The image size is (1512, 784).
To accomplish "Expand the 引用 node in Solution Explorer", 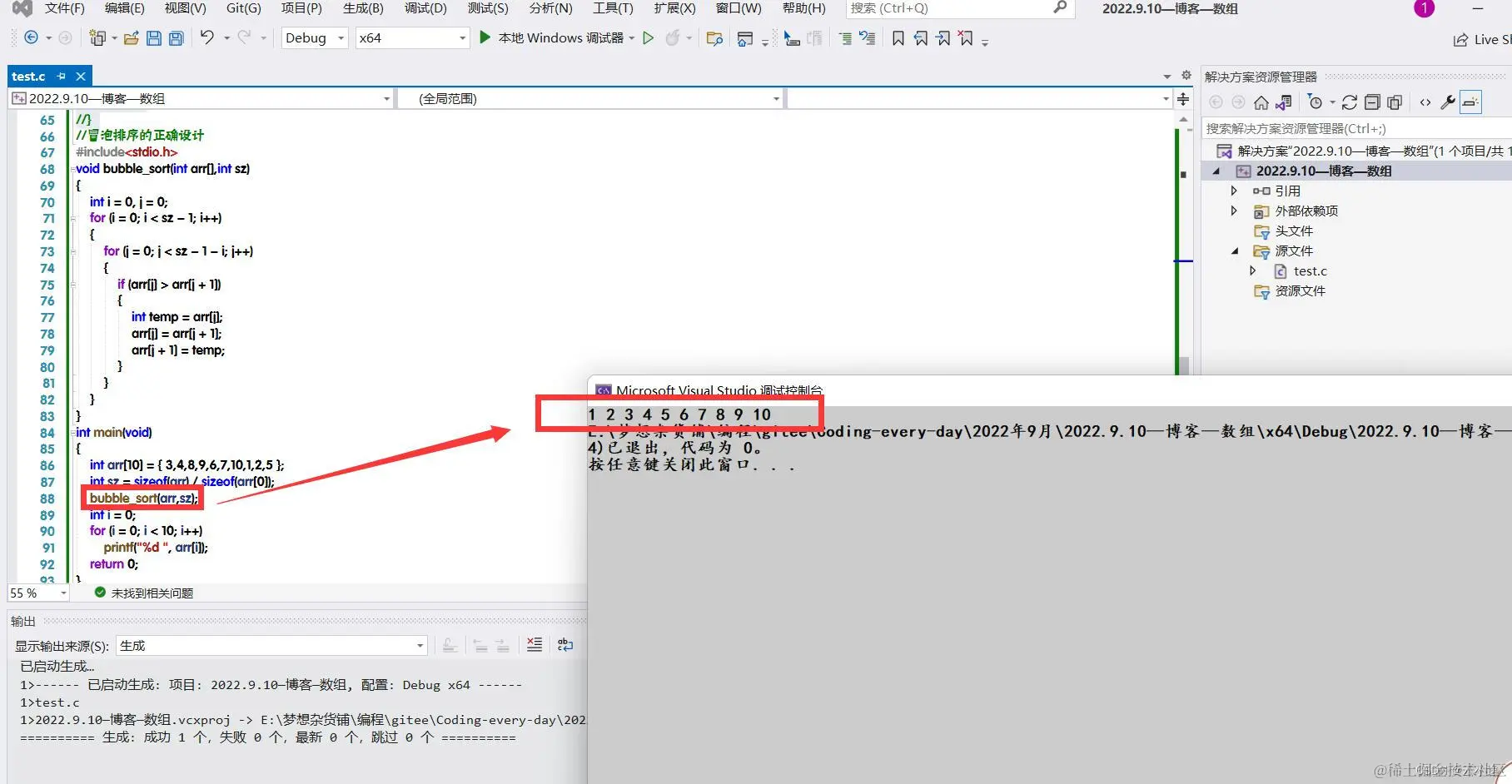I will [x=1234, y=191].
